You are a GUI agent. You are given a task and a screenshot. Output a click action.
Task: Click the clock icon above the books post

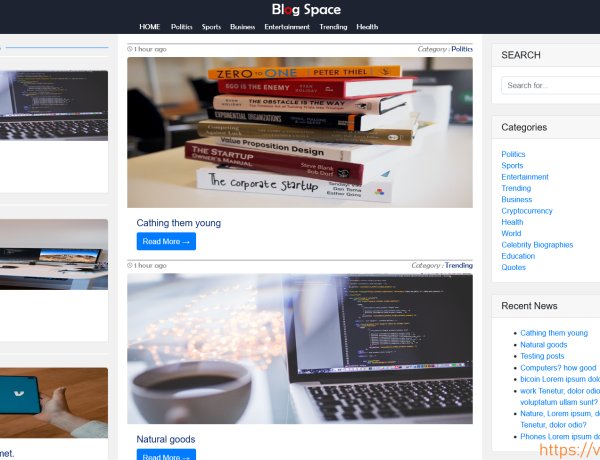(130, 49)
